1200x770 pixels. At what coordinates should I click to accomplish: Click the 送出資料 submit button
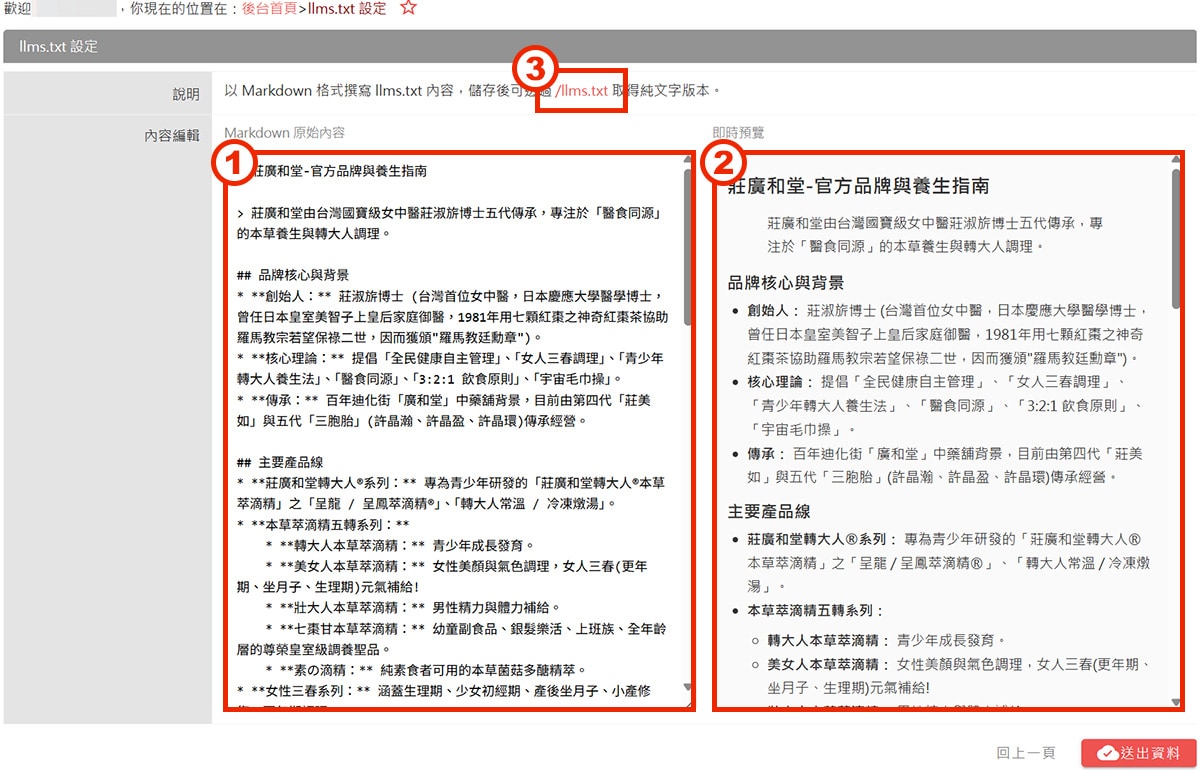tap(1137, 753)
